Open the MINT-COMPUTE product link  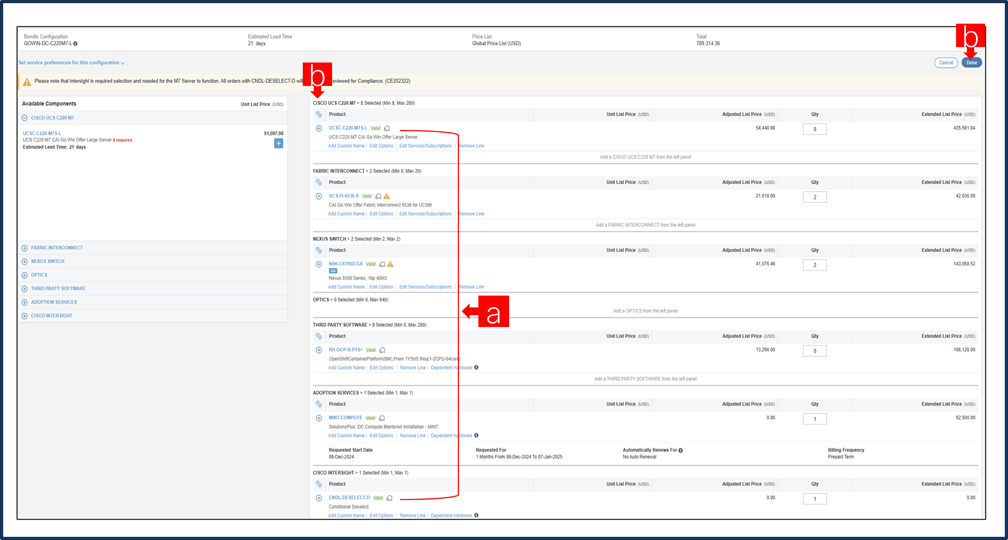click(345, 418)
